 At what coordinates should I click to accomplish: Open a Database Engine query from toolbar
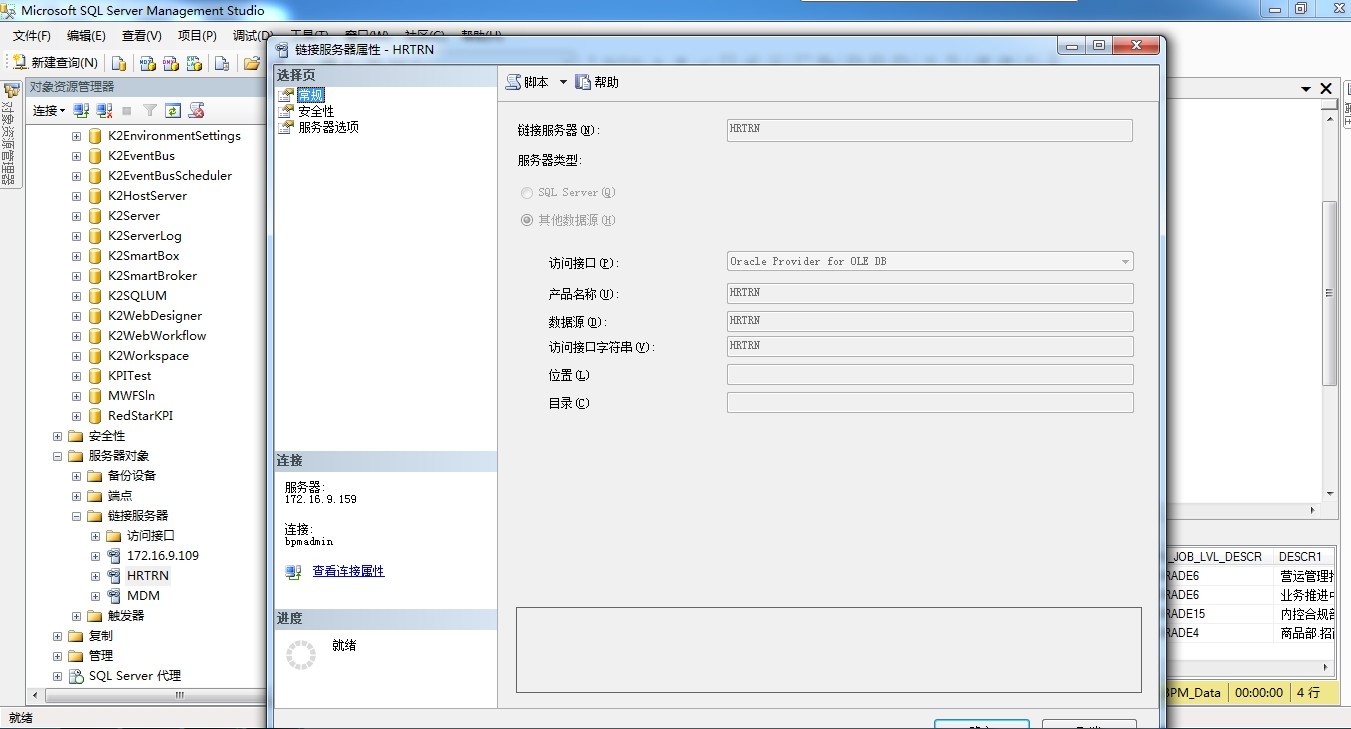119,63
